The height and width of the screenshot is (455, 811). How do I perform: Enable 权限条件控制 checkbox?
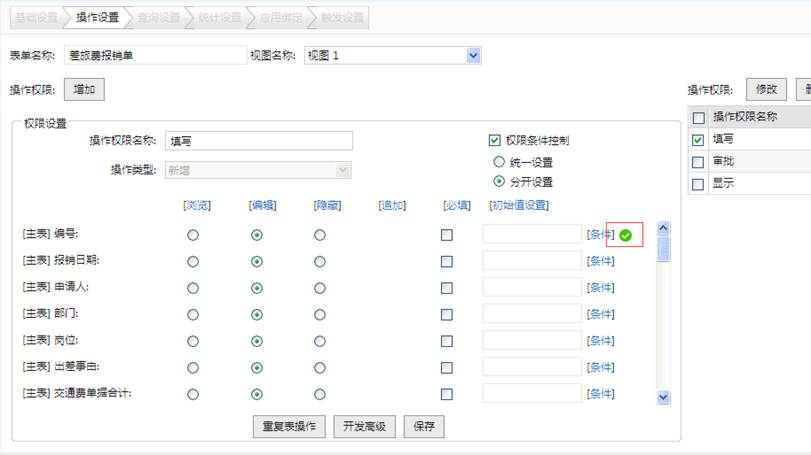[494, 141]
